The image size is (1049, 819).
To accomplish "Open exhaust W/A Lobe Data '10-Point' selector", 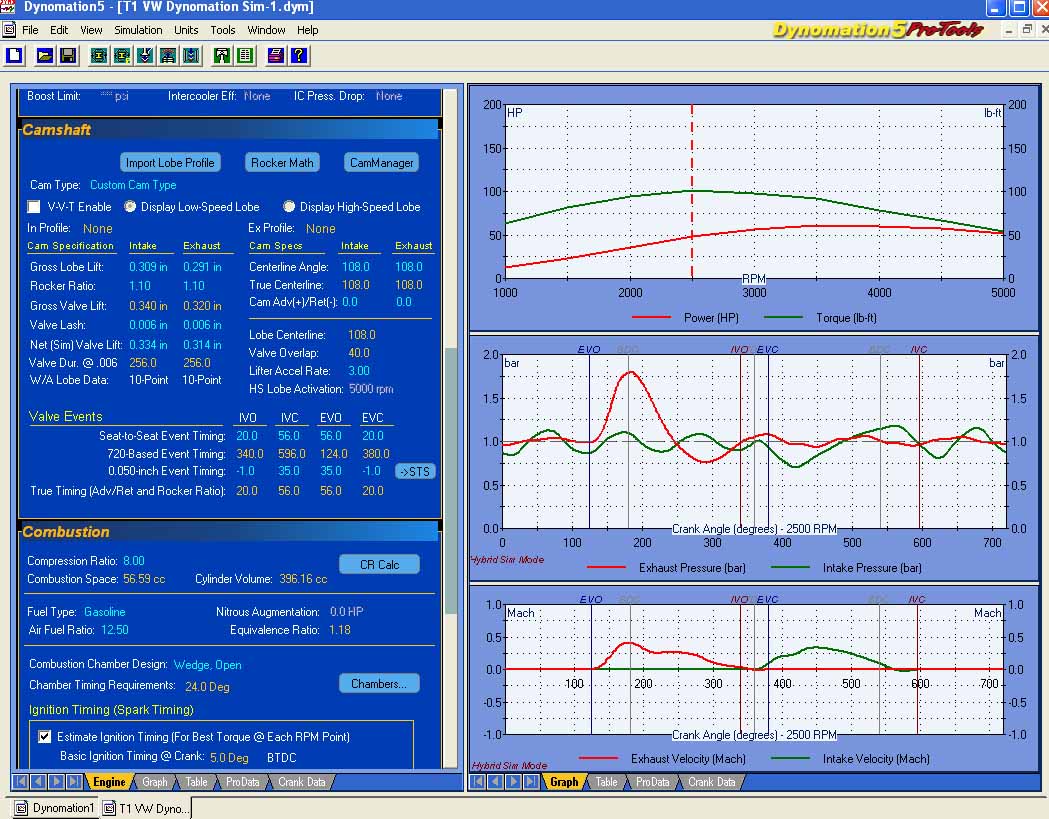I will tap(201, 379).
